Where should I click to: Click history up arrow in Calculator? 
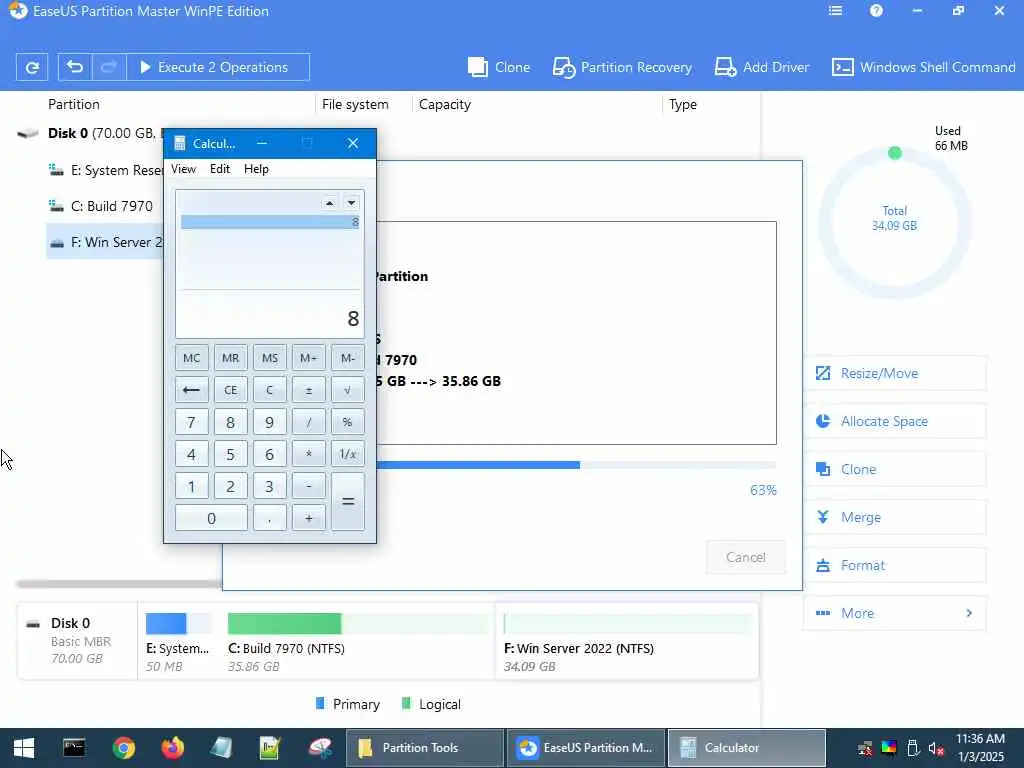pyautogui.click(x=329, y=203)
